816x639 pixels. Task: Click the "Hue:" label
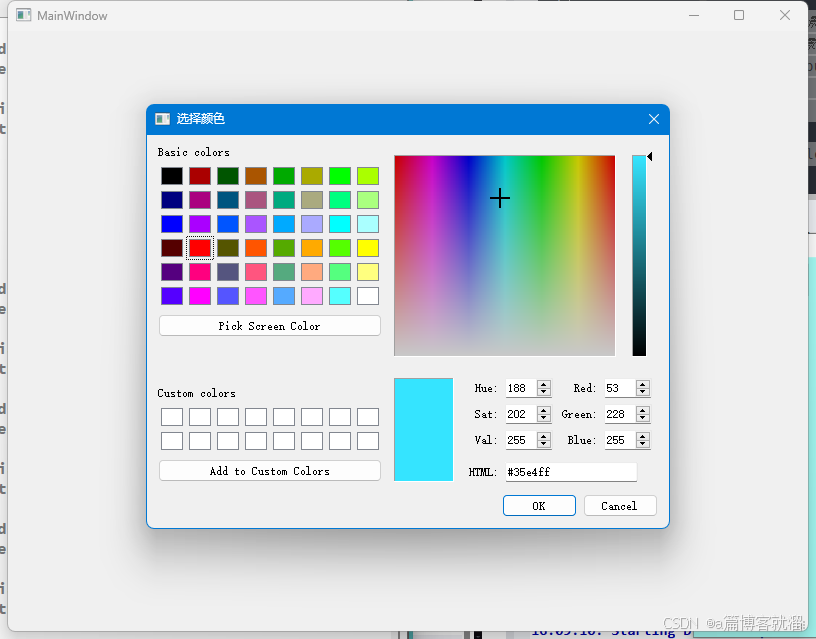tap(486, 389)
